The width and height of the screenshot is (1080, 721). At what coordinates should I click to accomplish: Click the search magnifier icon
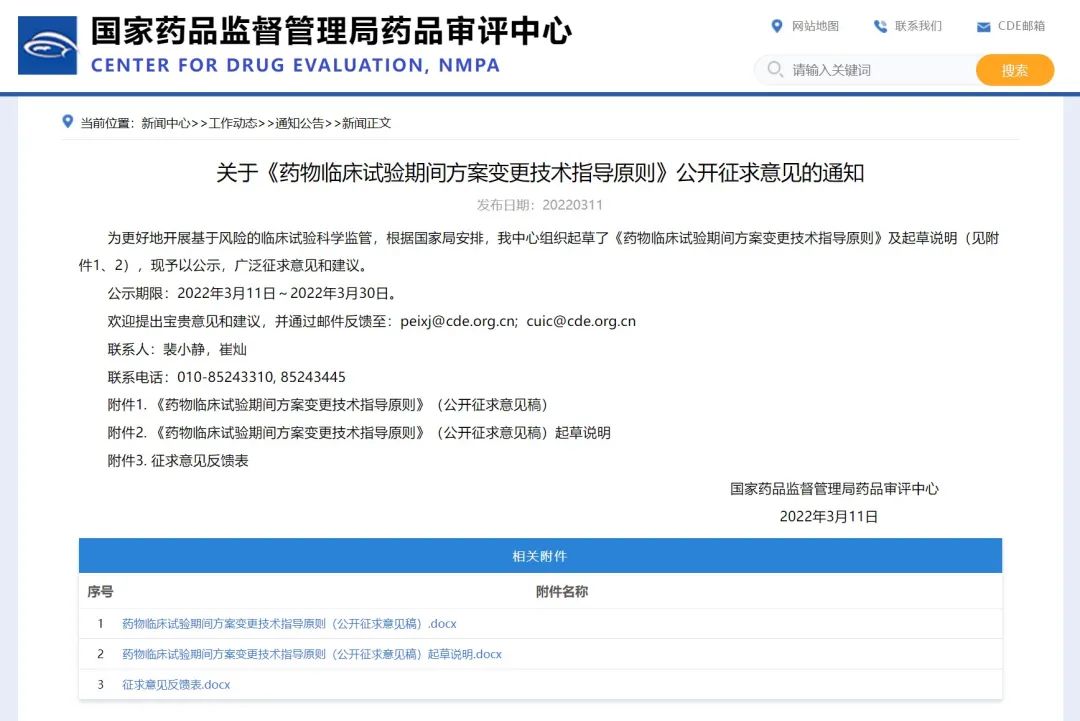(775, 70)
